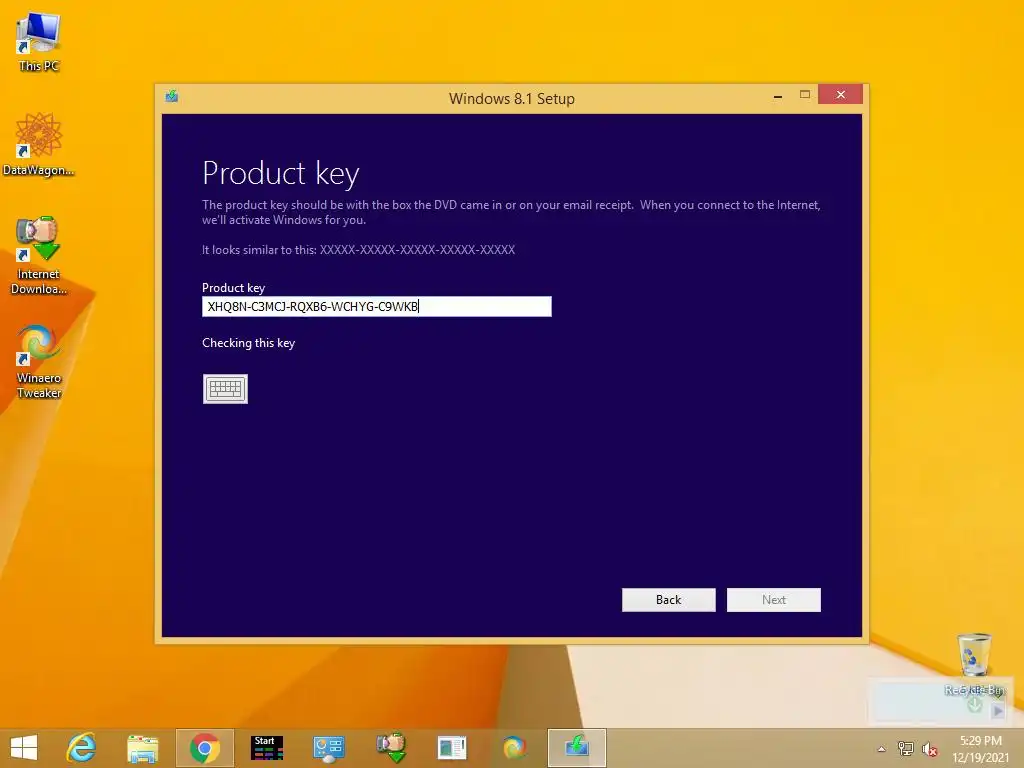Open Internet Download Manager taskbar icon
The width and height of the screenshot is (1024, 768).
pos(391,748)
